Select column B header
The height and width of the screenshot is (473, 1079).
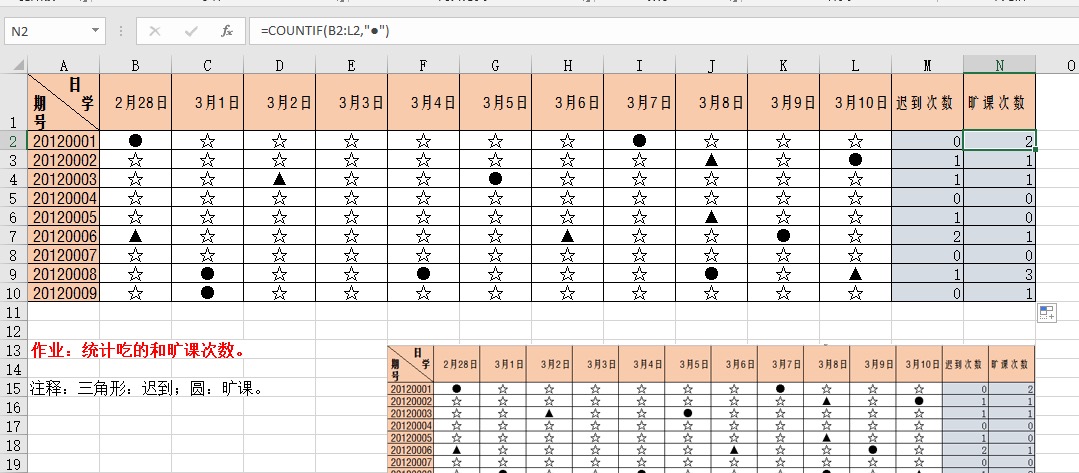(x=136, y=65)
